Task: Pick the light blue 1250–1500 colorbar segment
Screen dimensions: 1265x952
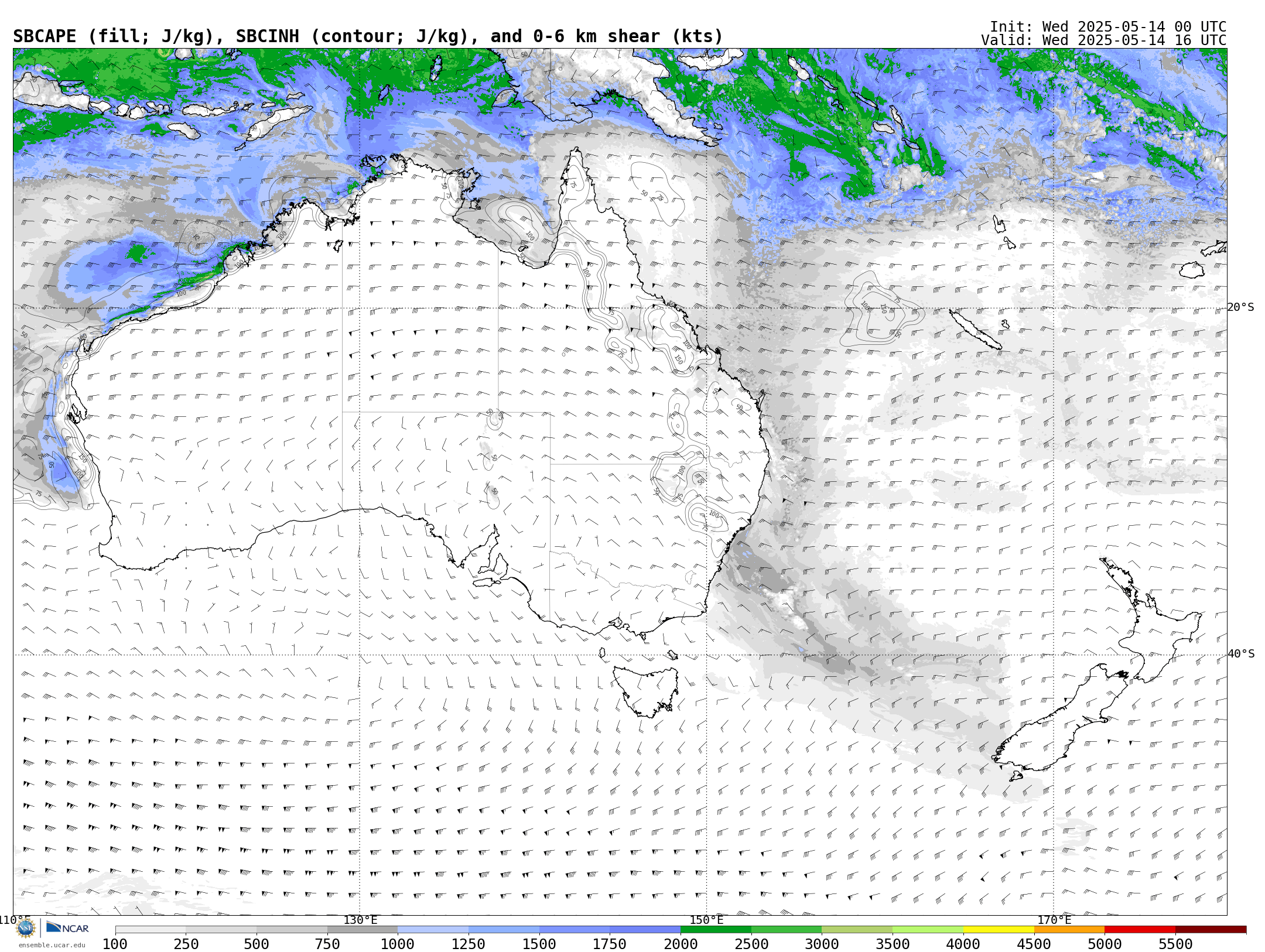Action: pos(504,930)
